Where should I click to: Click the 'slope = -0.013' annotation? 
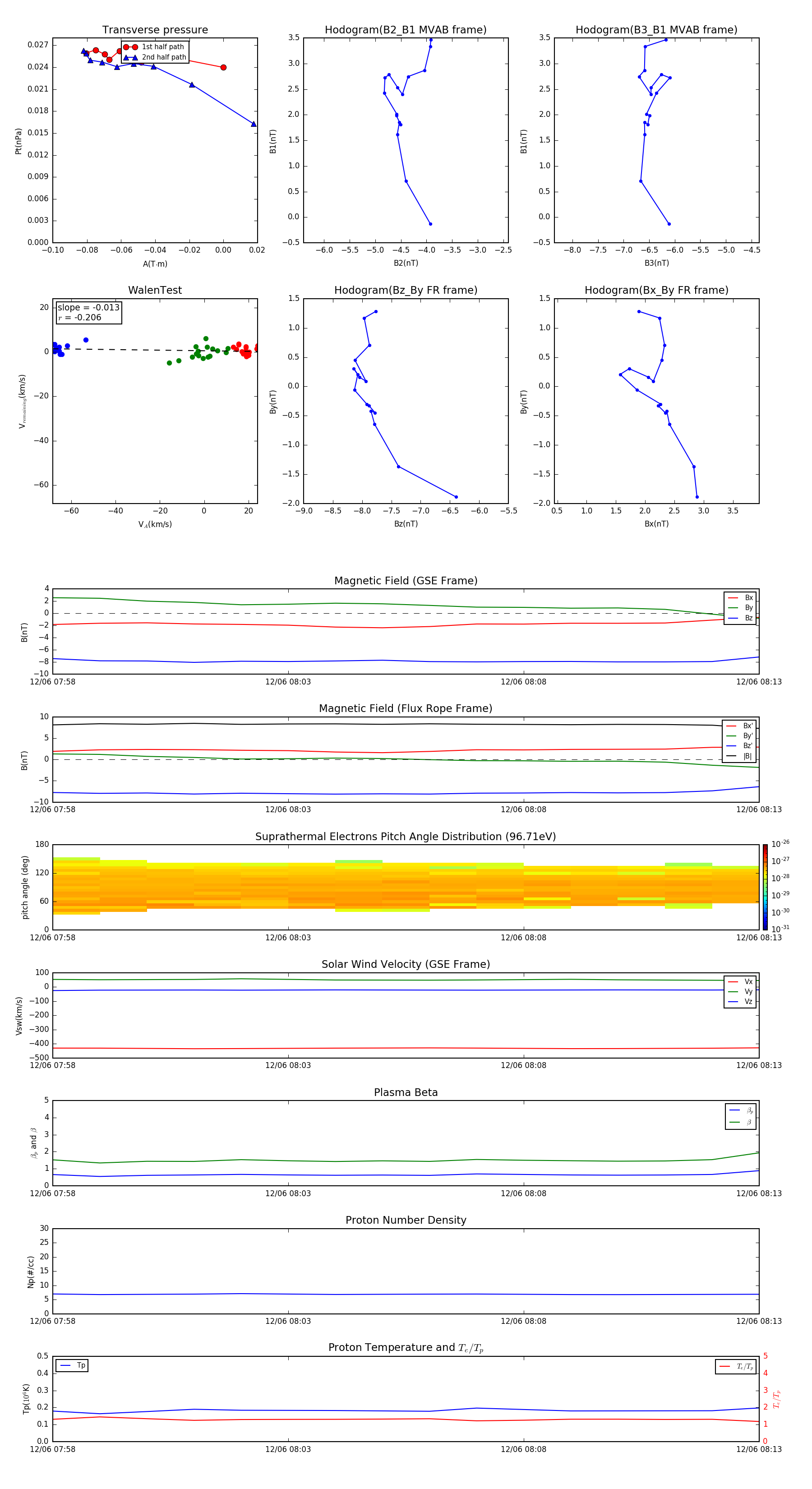tap(88, 308)
